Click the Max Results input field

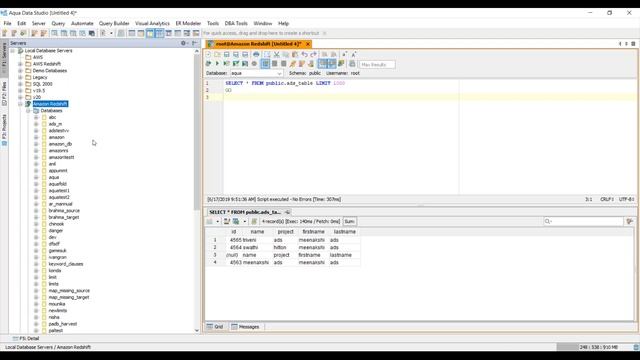click(x=377, y=64)
